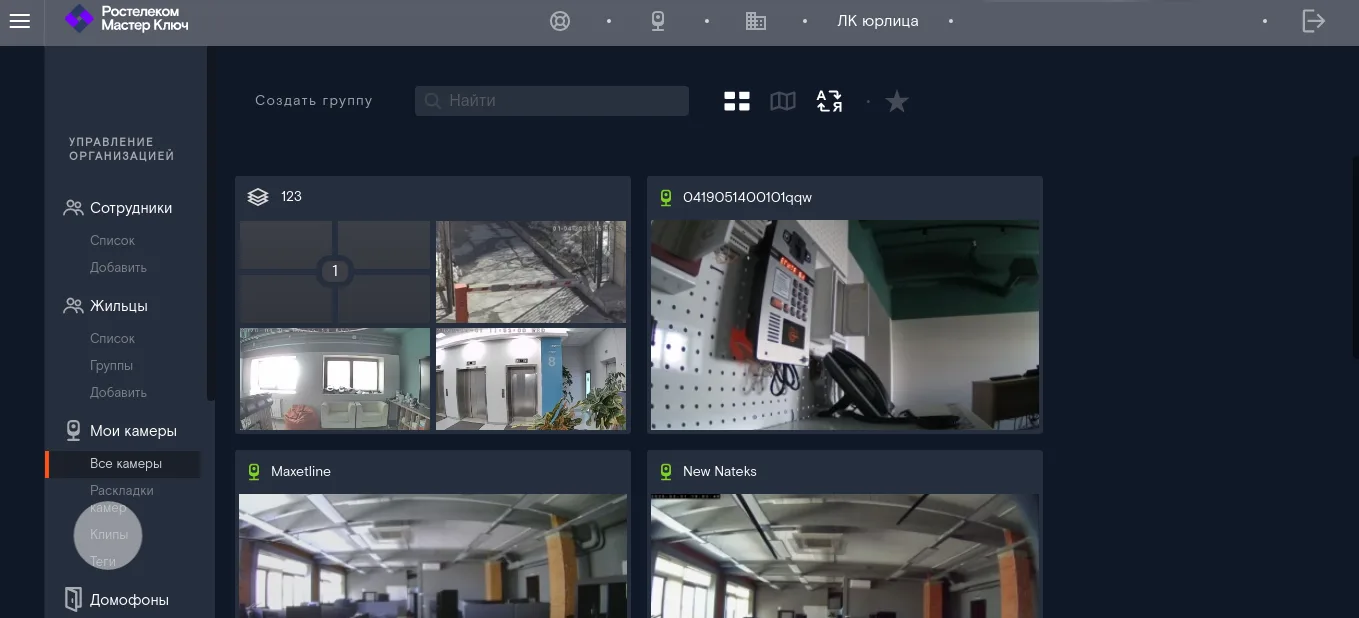
Task: Open Список under Сотрудники
Action: click(112, 240)
